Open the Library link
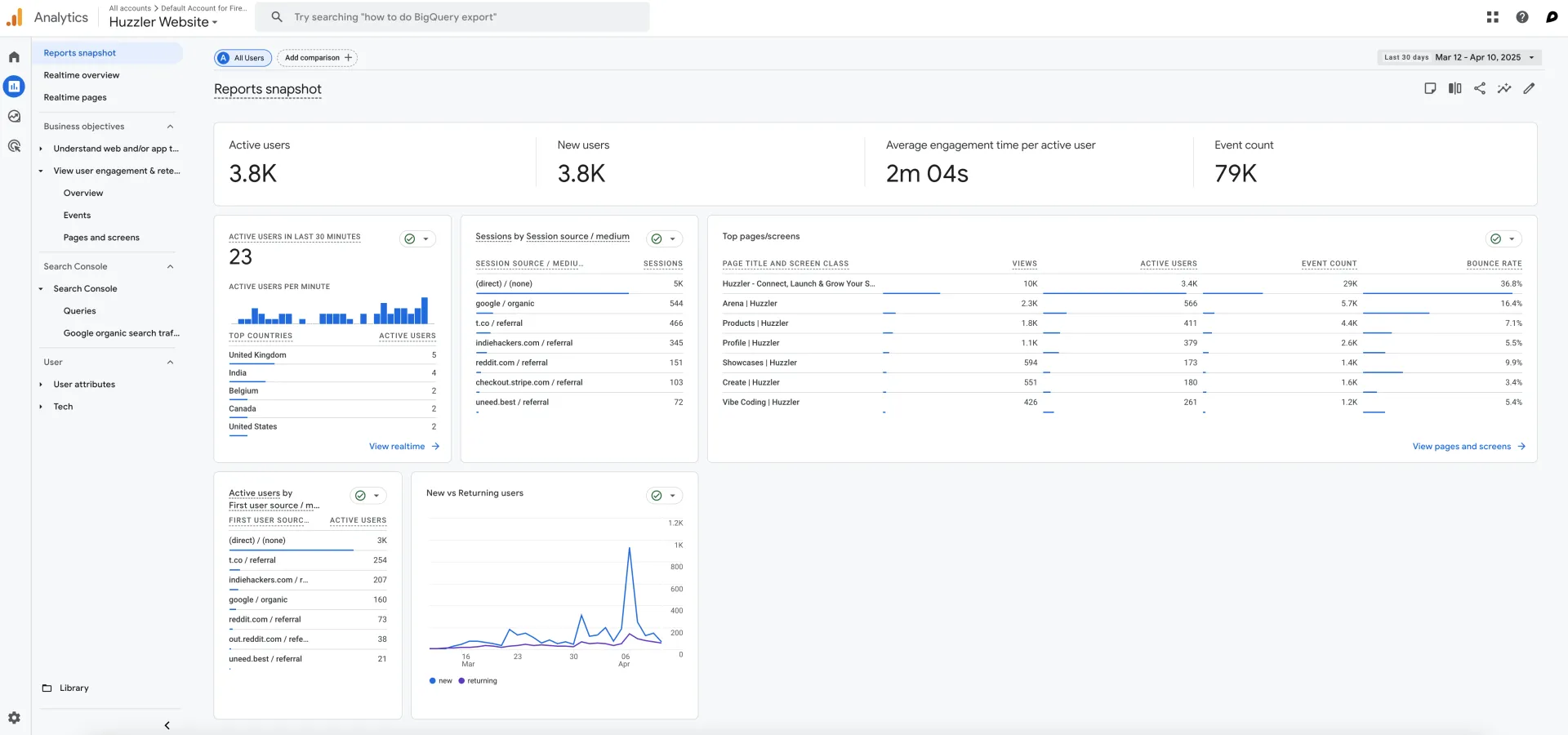Image resolution: width=1568 pixels, height=735 pixels. coord(73,688)
